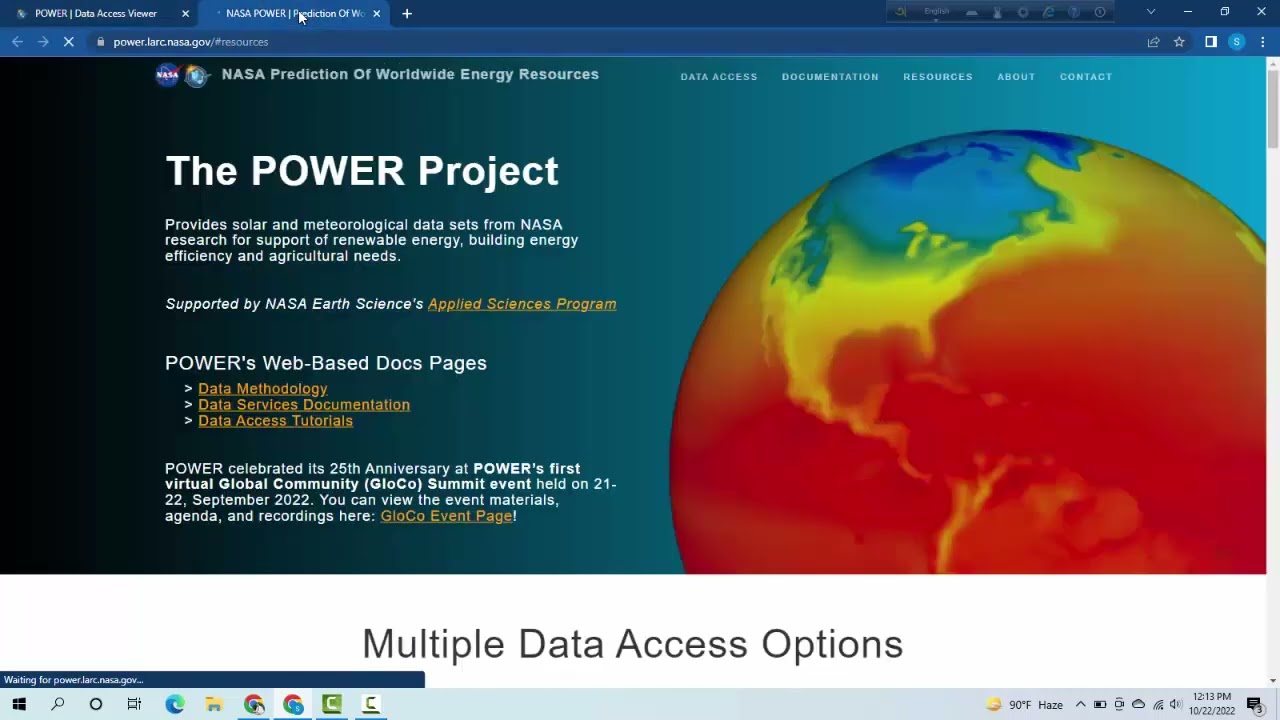
Task: Open the white Camtasia recorder taskbar icon
Action: click(371, 704)
